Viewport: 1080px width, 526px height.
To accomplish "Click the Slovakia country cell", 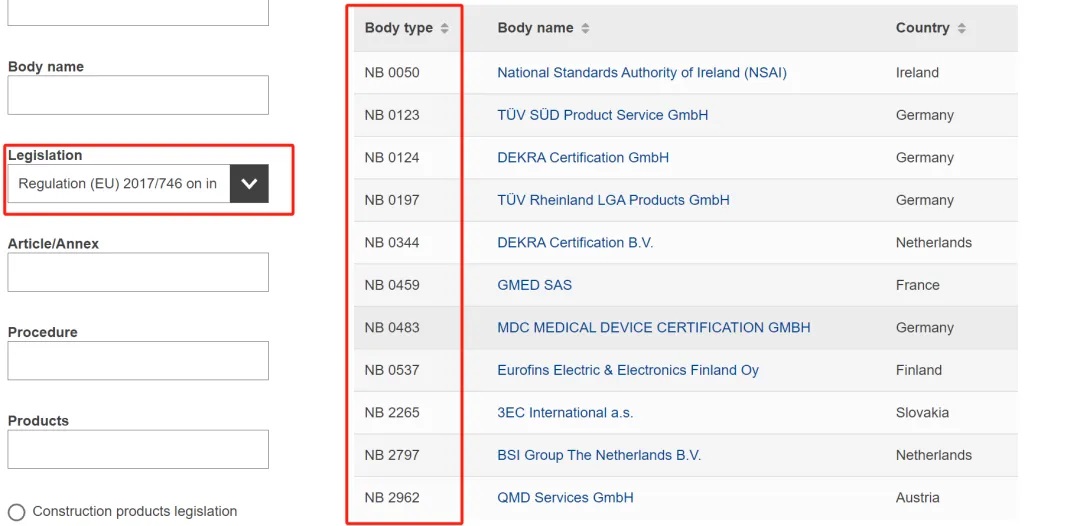I will [922, 413].
